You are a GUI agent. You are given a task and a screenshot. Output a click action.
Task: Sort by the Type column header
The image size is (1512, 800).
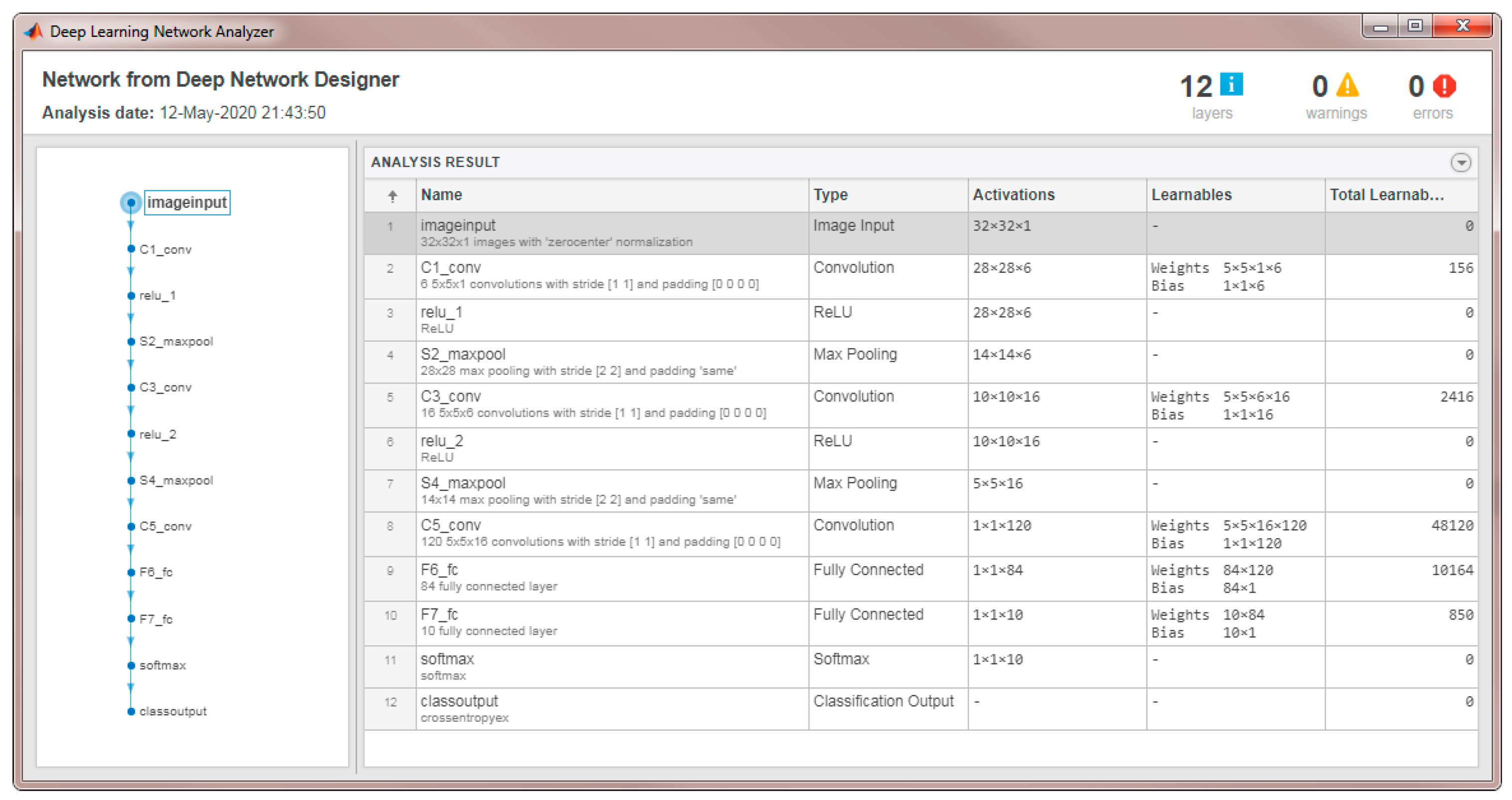pos(830,195)
